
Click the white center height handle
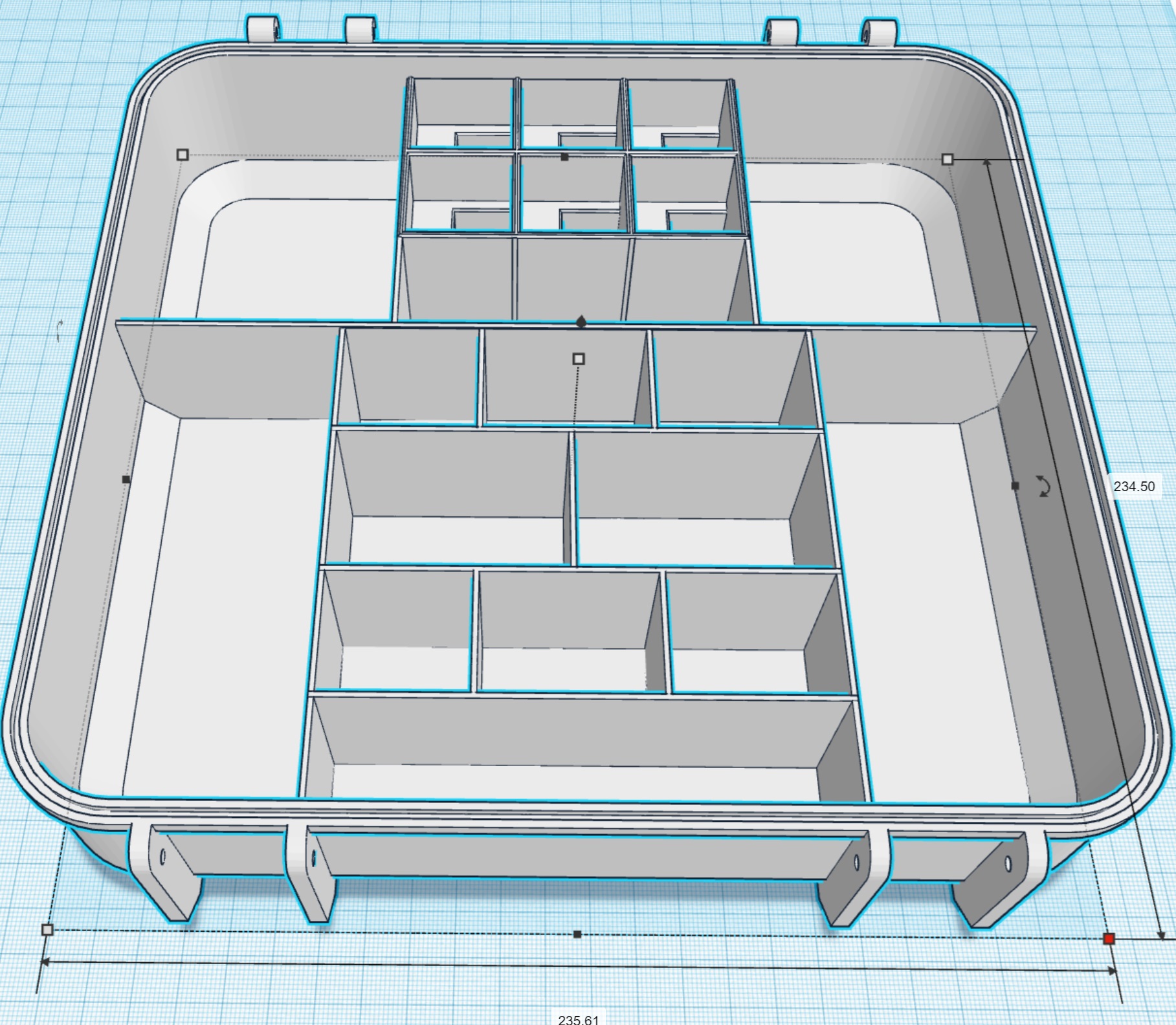pyautogui.click(x=579, y=358)
